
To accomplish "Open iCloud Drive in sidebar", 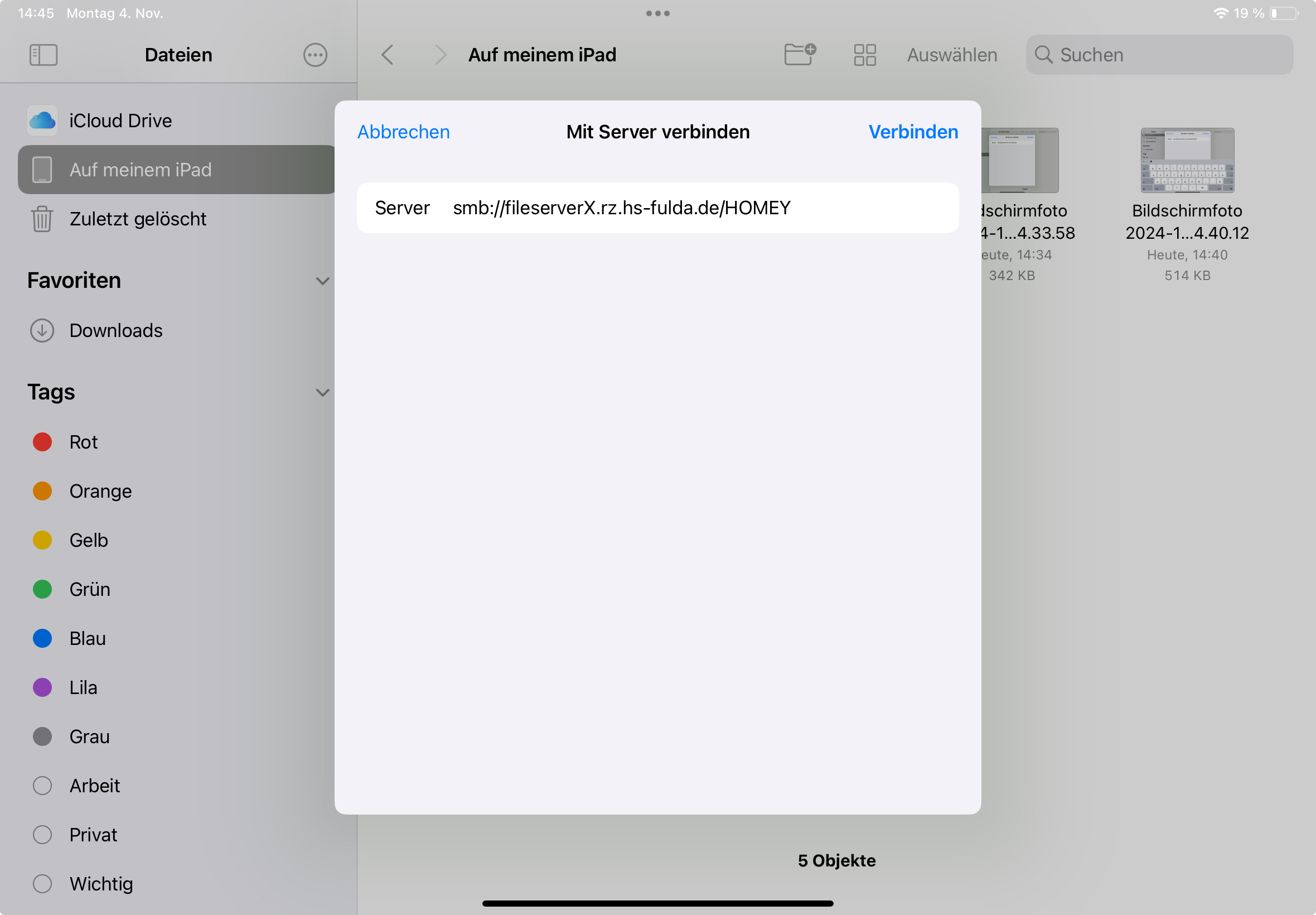I will click(120, 121).
